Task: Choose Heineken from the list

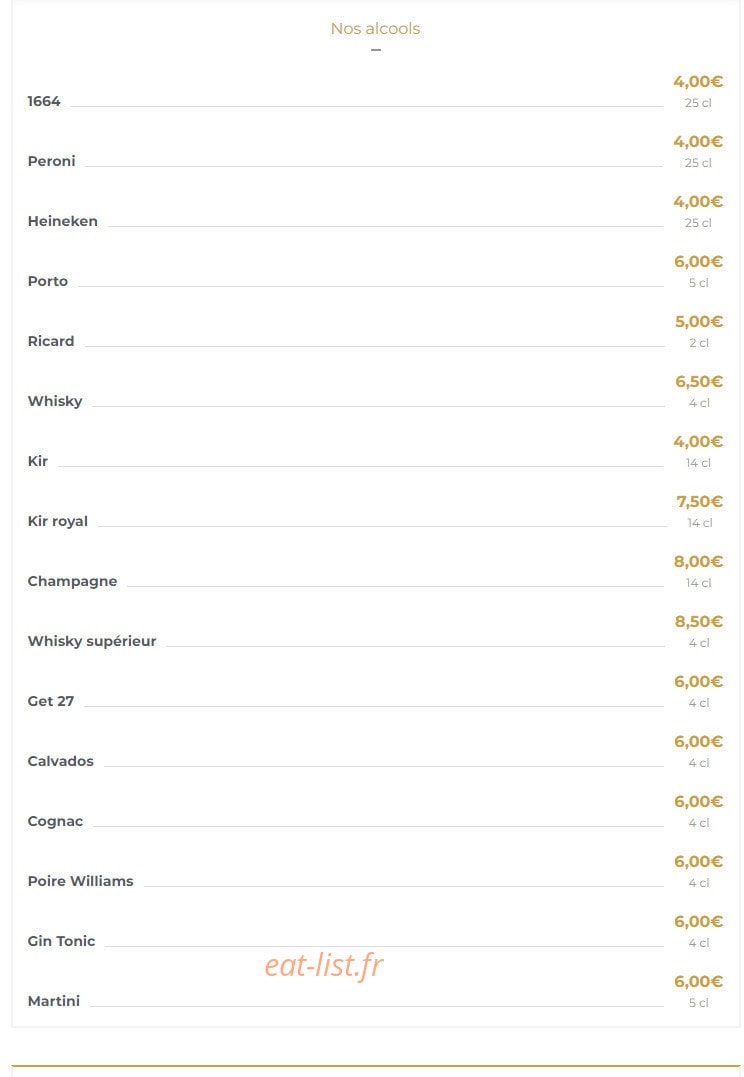Action: (63, 221)
